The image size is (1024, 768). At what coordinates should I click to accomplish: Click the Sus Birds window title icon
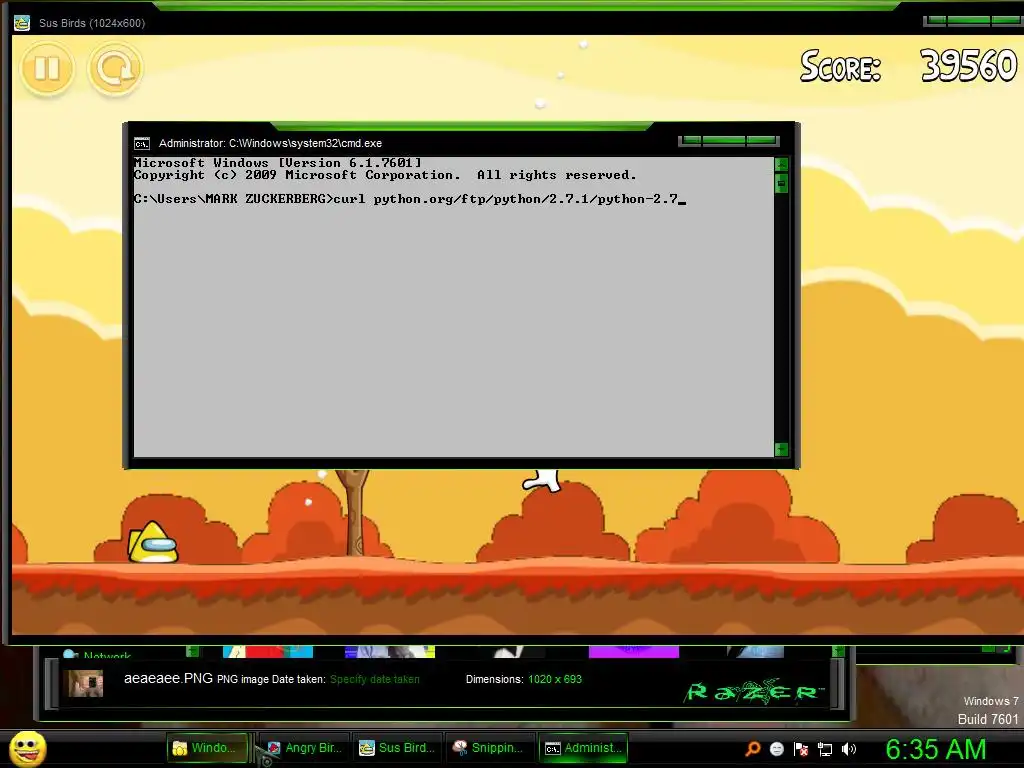pos(22,23)
